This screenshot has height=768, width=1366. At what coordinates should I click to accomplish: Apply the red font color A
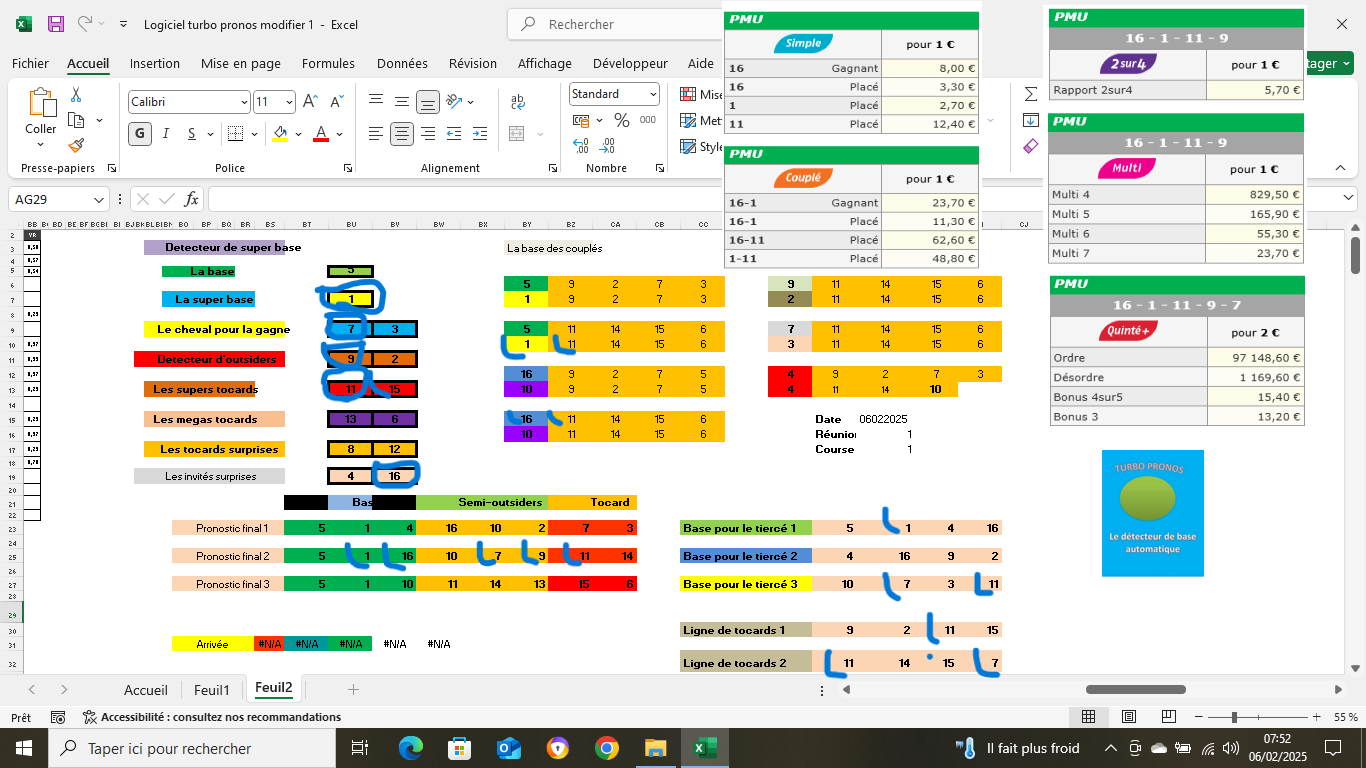click(x=322, y=134)
